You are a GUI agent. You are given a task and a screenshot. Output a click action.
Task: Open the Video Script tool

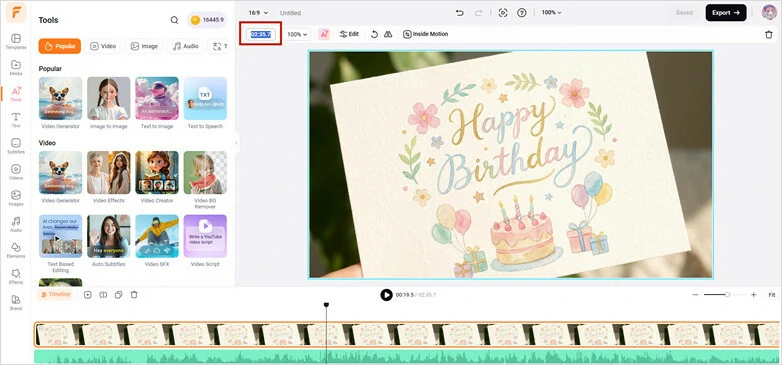tap(205, 241)
